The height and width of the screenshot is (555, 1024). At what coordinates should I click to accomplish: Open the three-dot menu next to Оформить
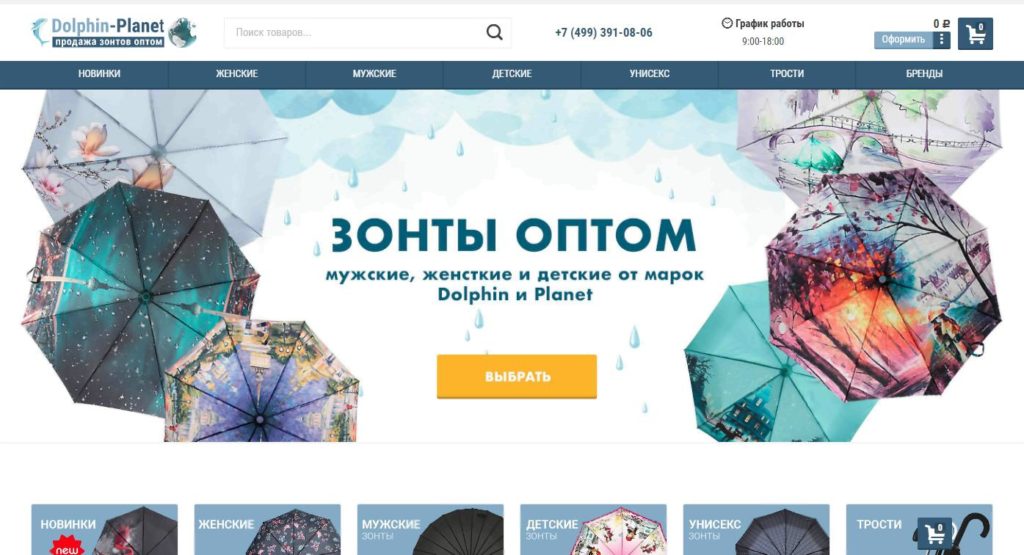941,40
